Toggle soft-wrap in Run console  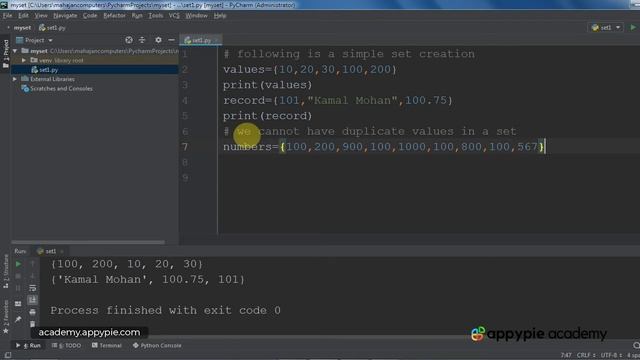pyautogui.click(x=33, y=288)
